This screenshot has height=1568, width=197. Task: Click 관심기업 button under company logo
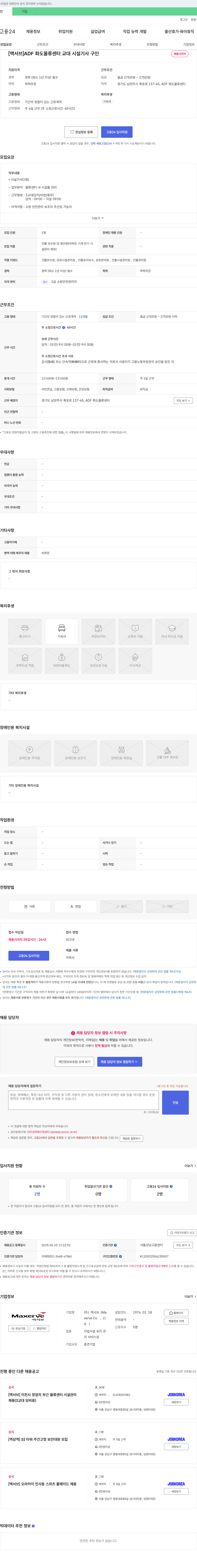coord(18,1328)
